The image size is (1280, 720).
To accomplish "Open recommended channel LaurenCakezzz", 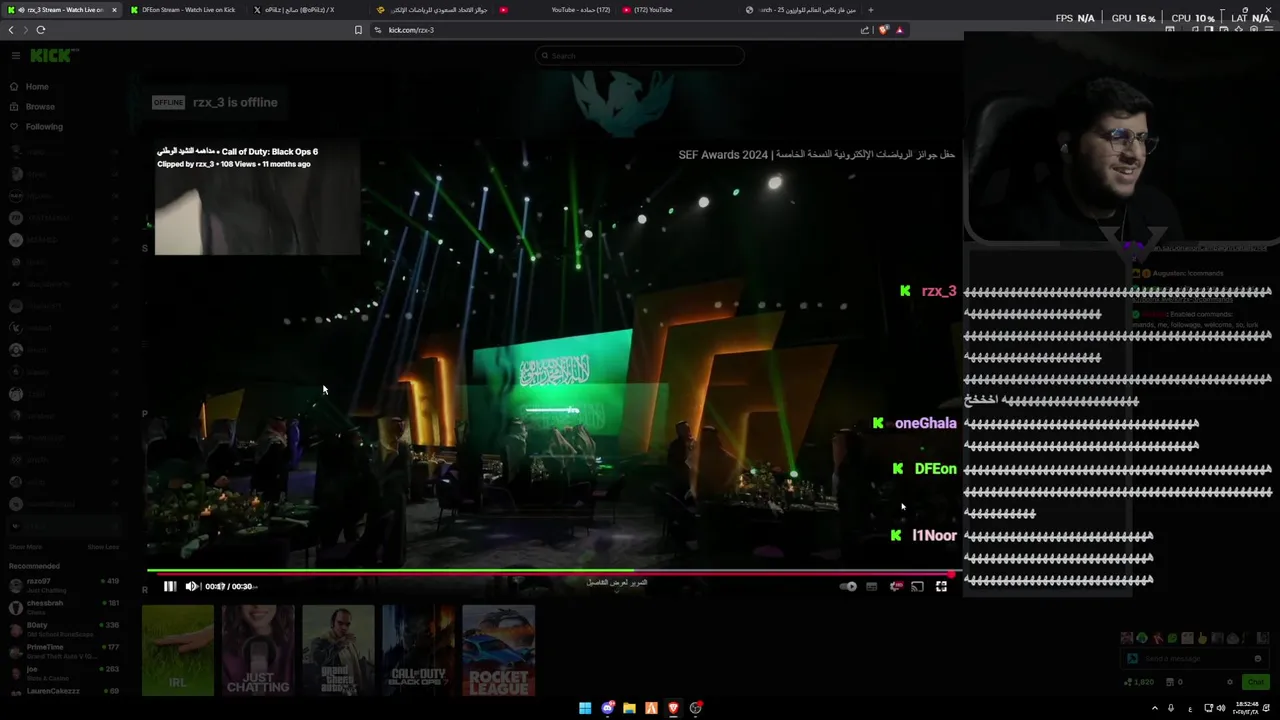I will (63, 691).
